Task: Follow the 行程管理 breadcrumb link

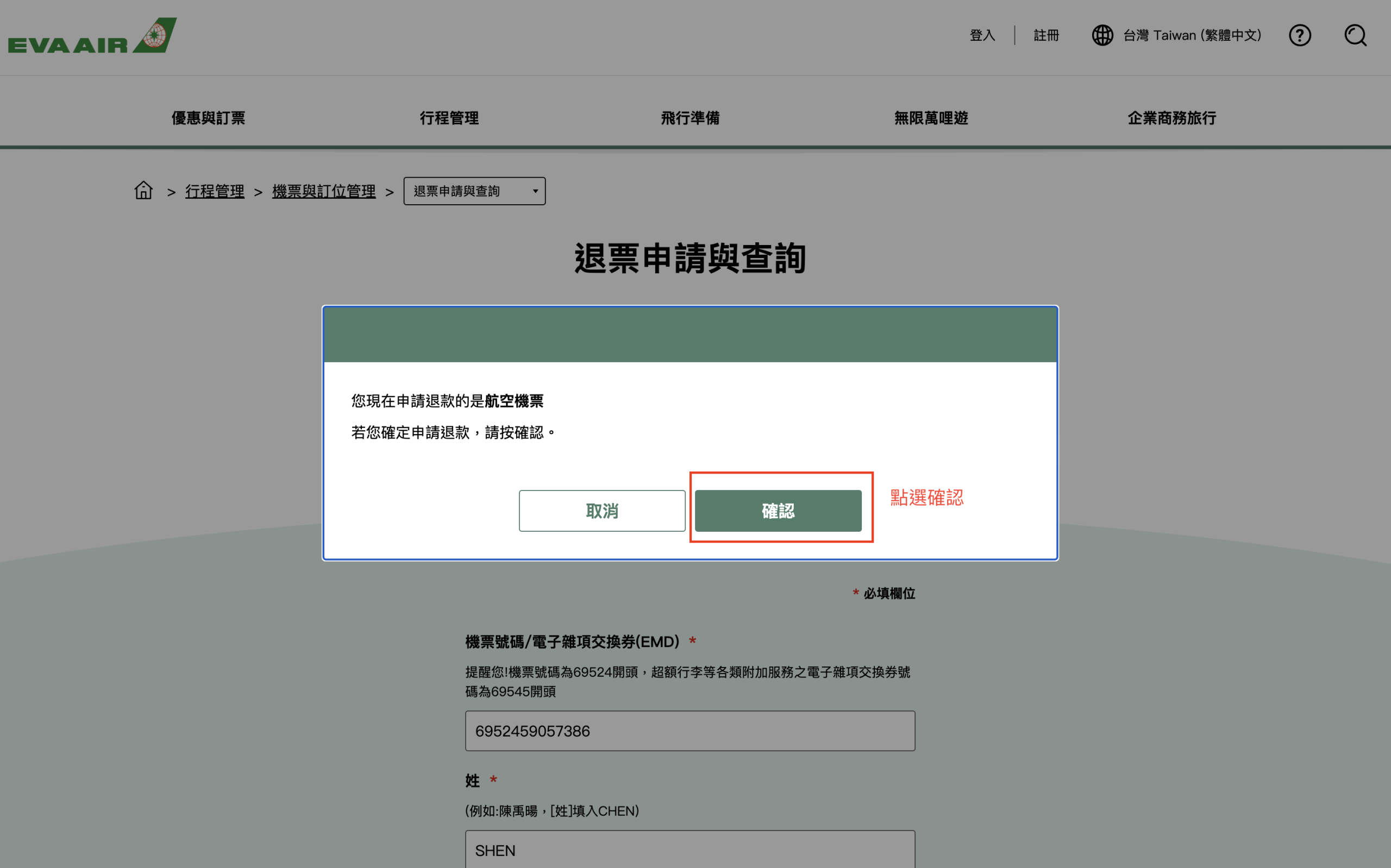Action: click(x=214, y=191)
